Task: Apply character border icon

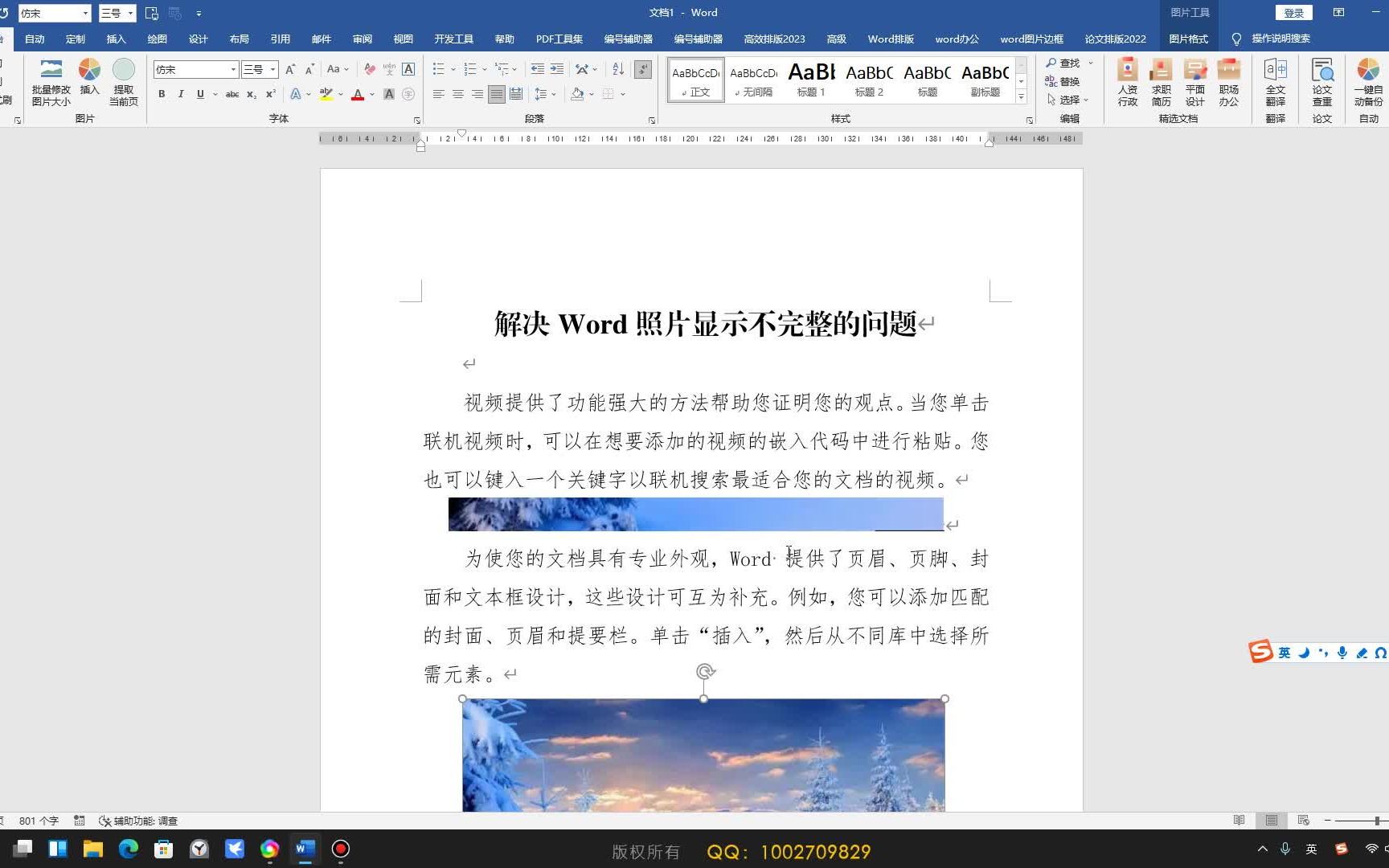Action: tap(408, 69)
